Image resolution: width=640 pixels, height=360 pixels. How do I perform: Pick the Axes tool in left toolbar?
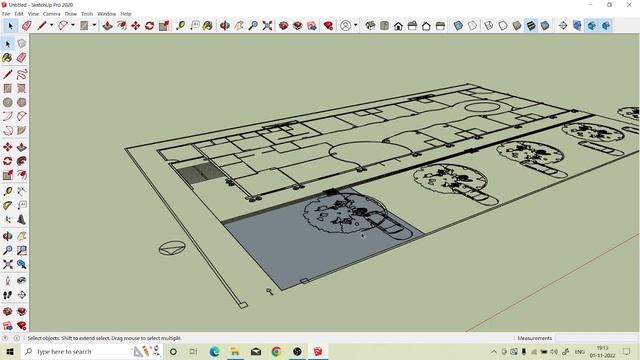click(8, 220)
